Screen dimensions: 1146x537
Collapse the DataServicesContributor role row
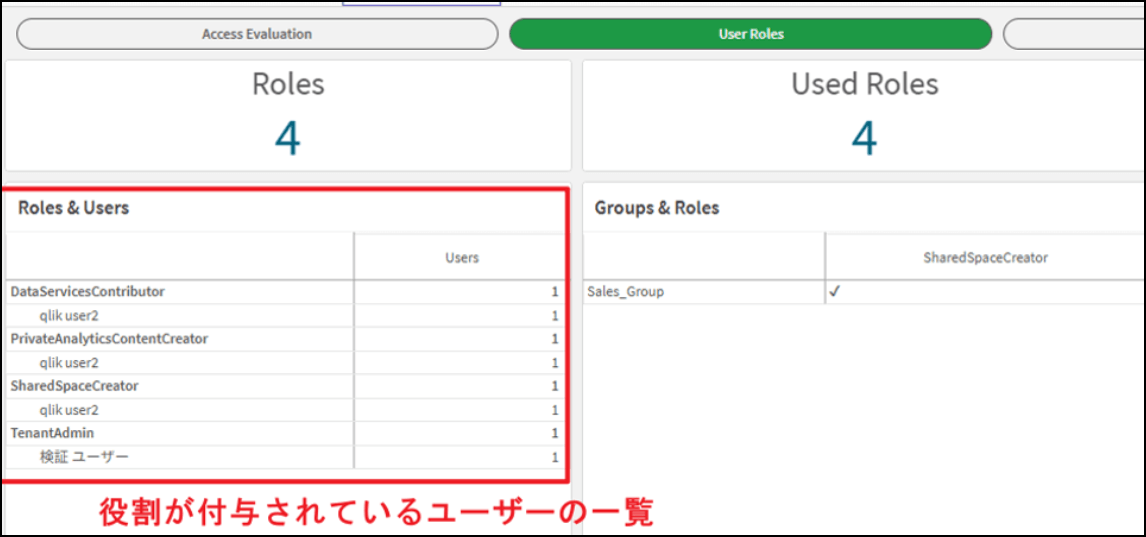tap(87, 292)
